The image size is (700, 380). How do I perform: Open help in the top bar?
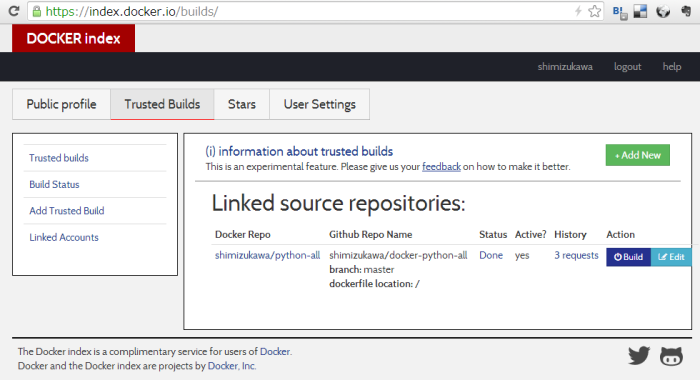[671, 67]
